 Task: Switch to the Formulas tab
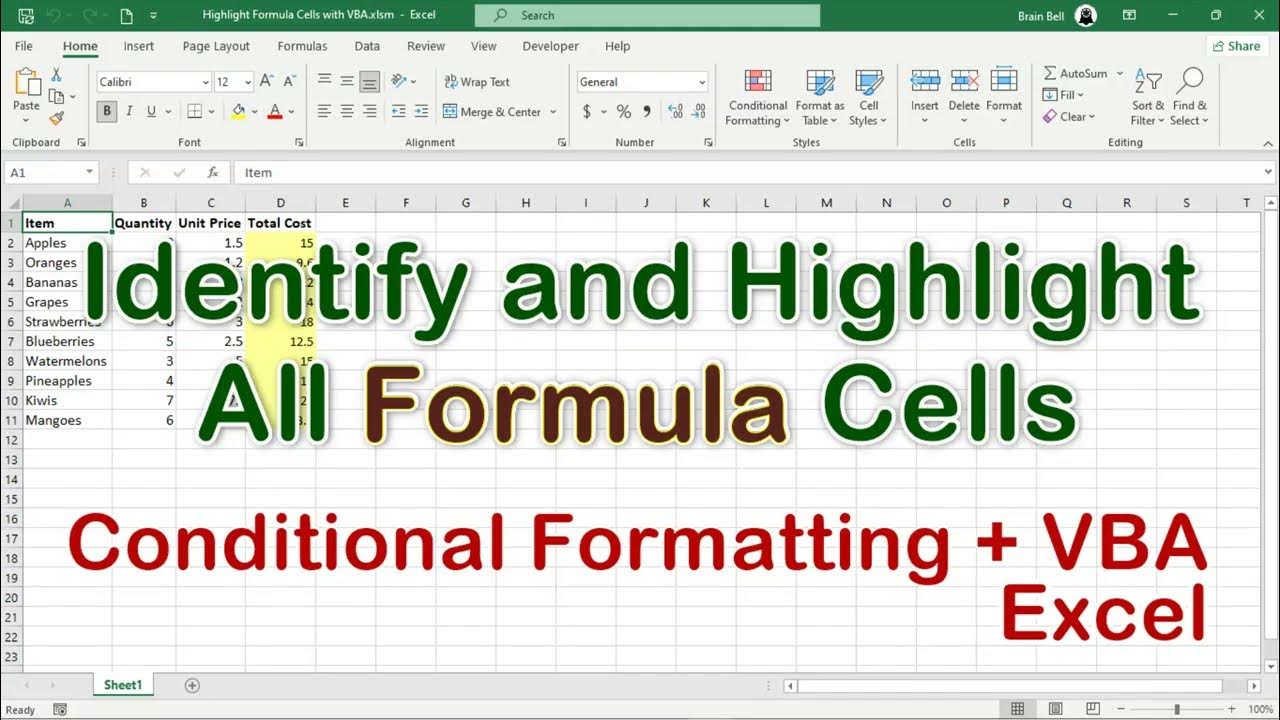pyautogui.click(x=302, y=46)
